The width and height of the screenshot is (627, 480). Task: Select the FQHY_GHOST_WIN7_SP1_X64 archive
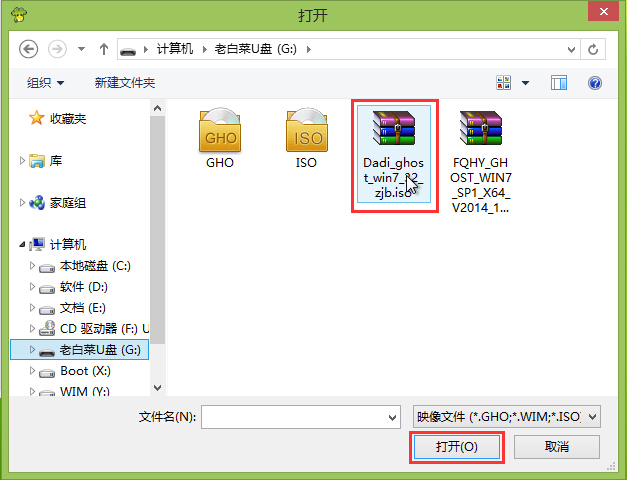tap(481, 161)
